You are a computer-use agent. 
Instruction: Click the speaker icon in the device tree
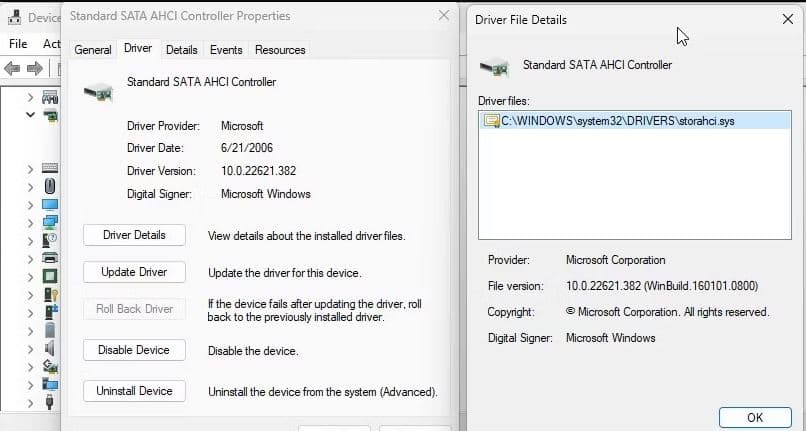pyautogui.click(x=50, y=348)
